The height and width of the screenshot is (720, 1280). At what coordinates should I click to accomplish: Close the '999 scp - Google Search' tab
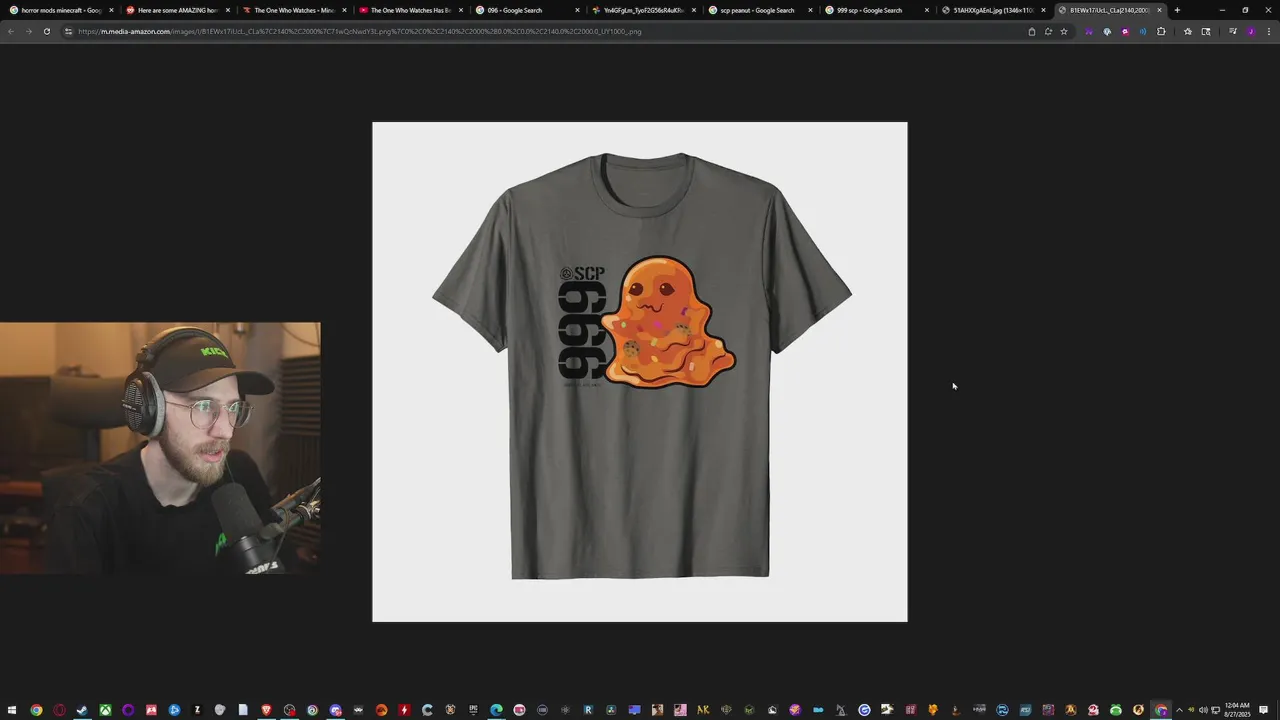pos(927,10)
